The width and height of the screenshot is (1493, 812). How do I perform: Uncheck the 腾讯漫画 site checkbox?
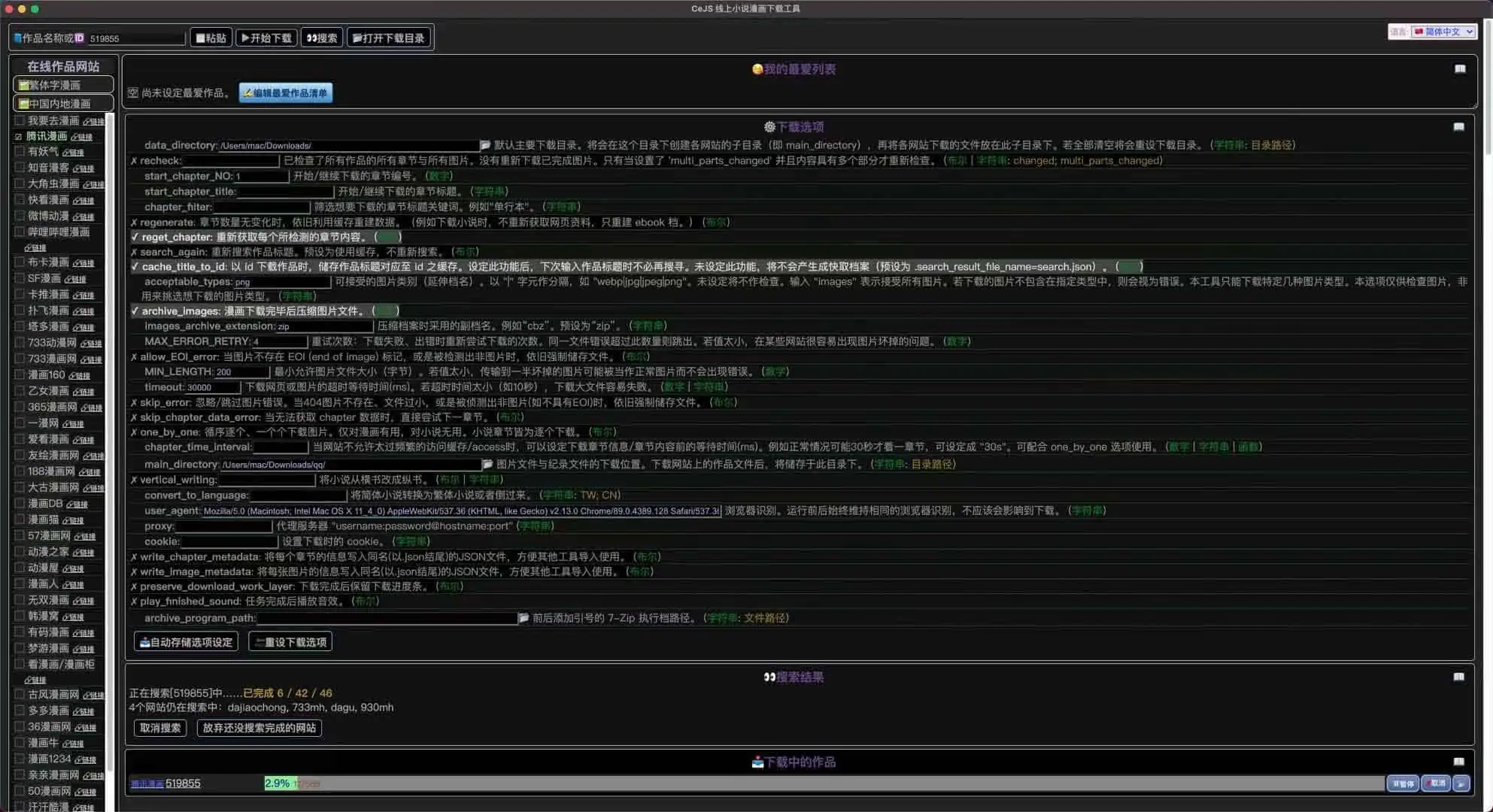pyautogui.click(x=19, y=137)
